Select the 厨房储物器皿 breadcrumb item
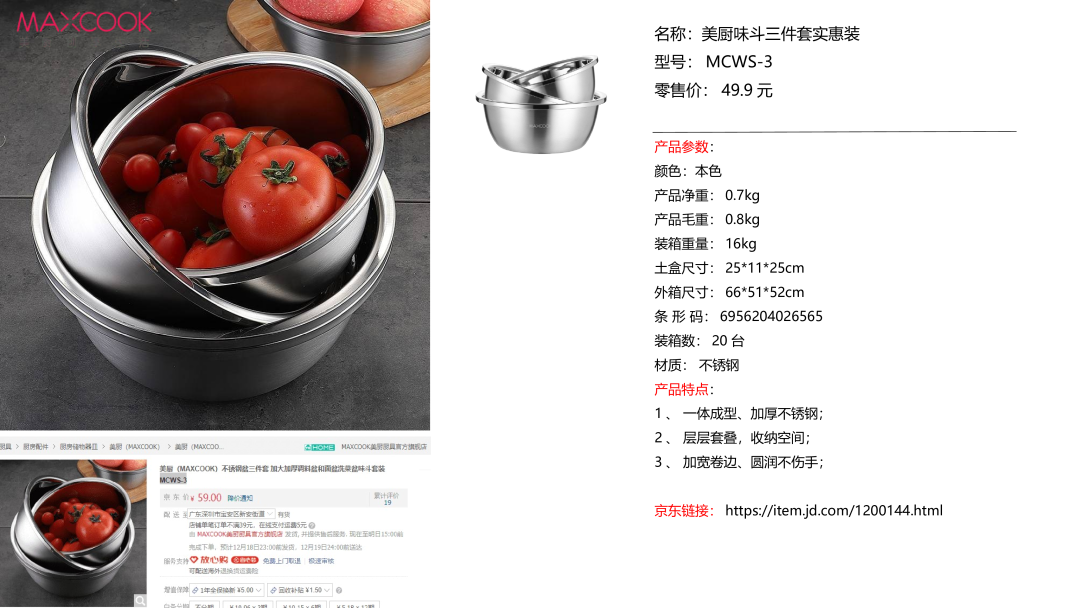The image size is (1080, 608). 79,447
